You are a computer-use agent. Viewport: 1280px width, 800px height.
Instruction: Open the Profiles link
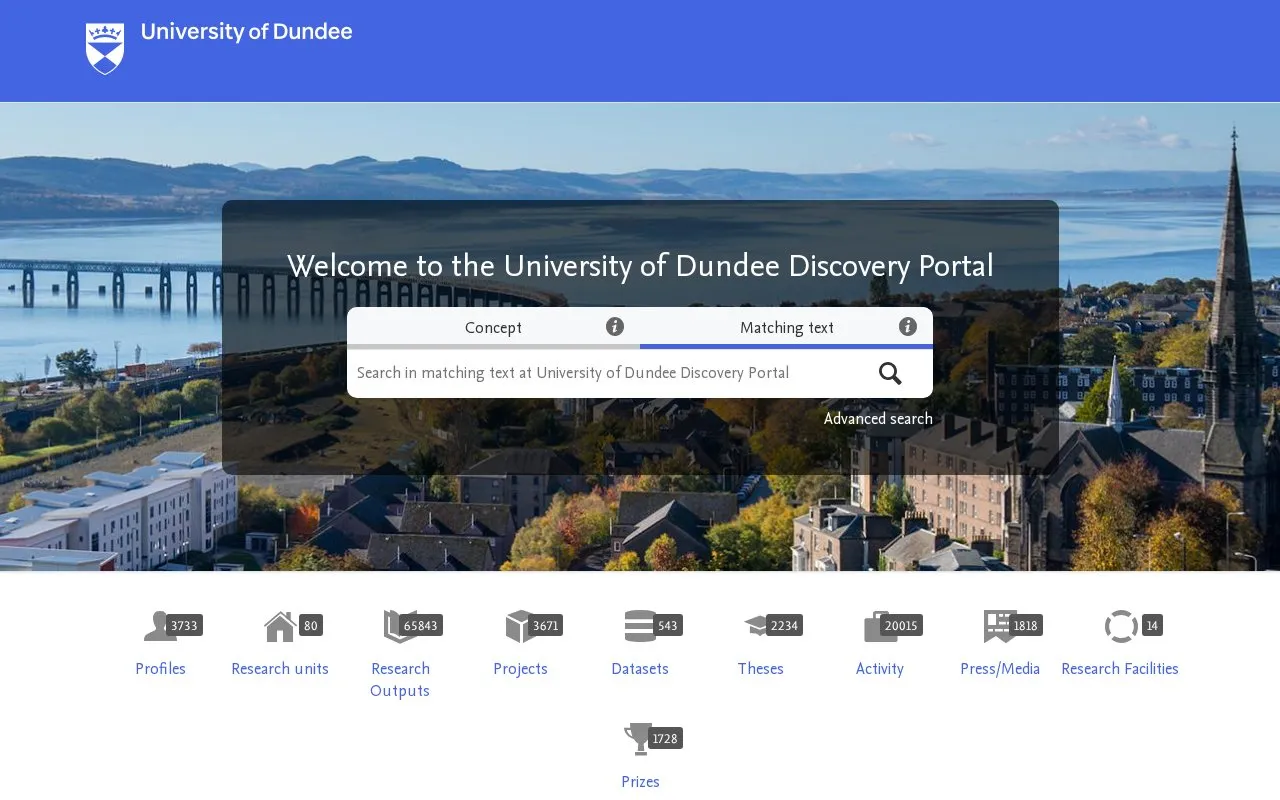(x=160, y=669)
